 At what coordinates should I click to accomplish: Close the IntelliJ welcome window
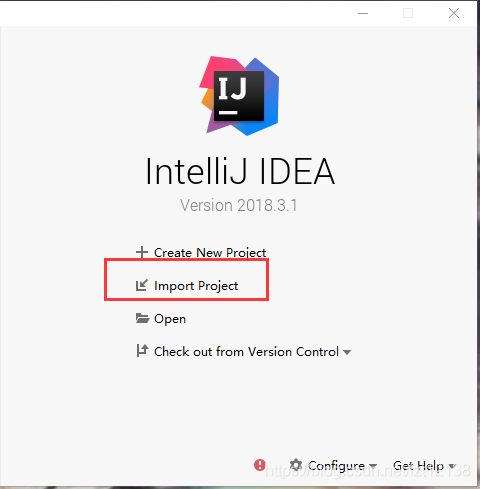pos(454,13)
